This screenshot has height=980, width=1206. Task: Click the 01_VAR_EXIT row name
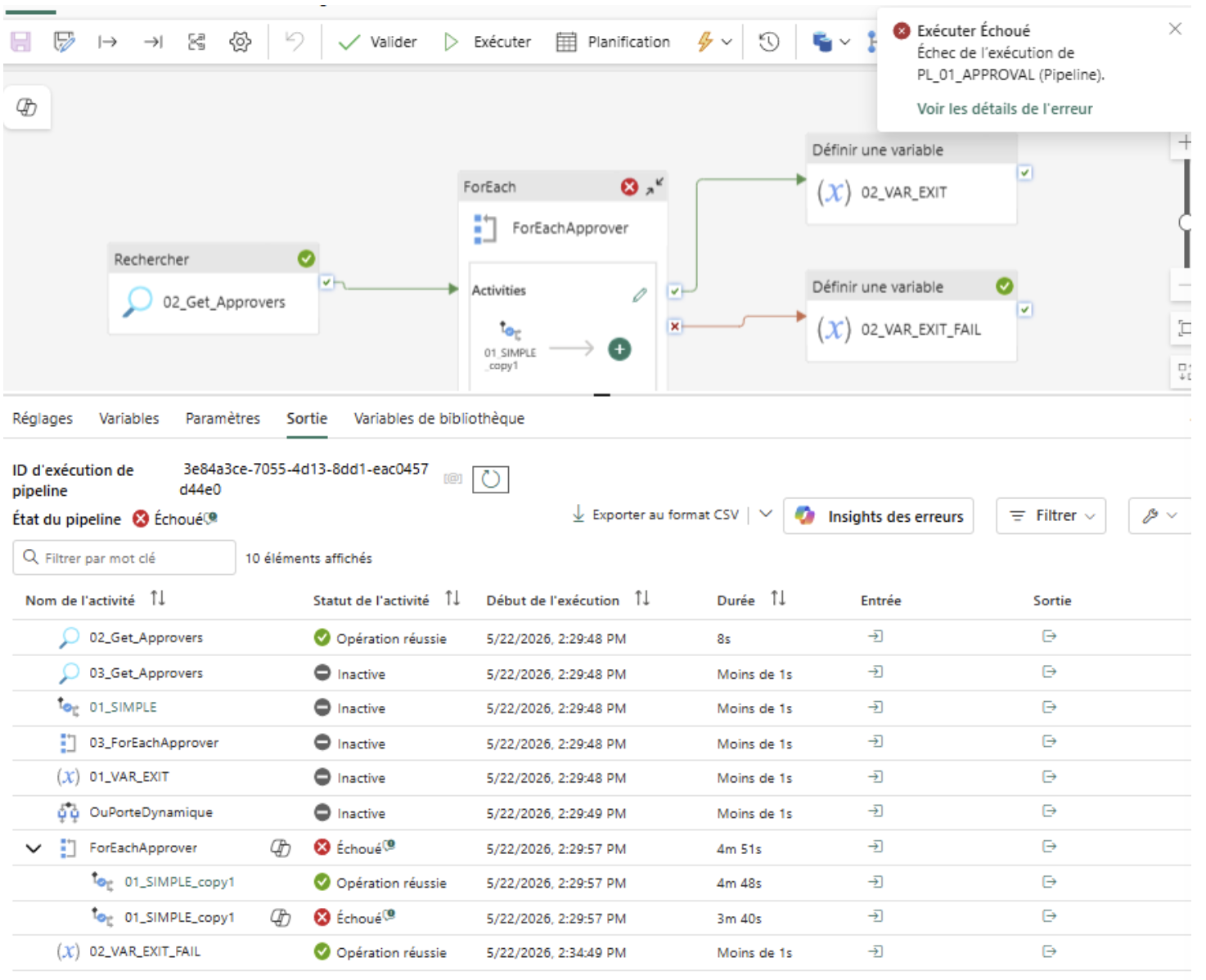click(129, 777)
